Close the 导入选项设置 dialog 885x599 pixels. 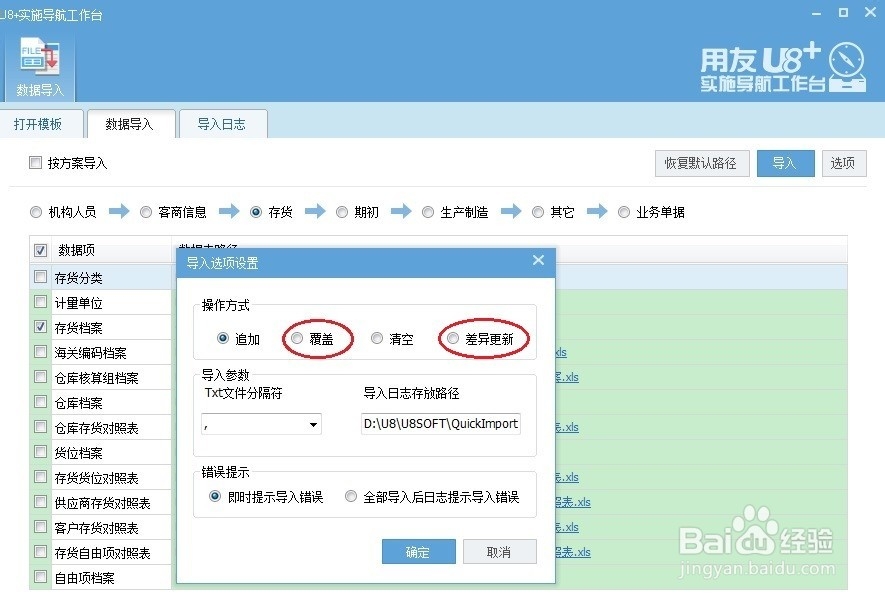tap(538, 260)
